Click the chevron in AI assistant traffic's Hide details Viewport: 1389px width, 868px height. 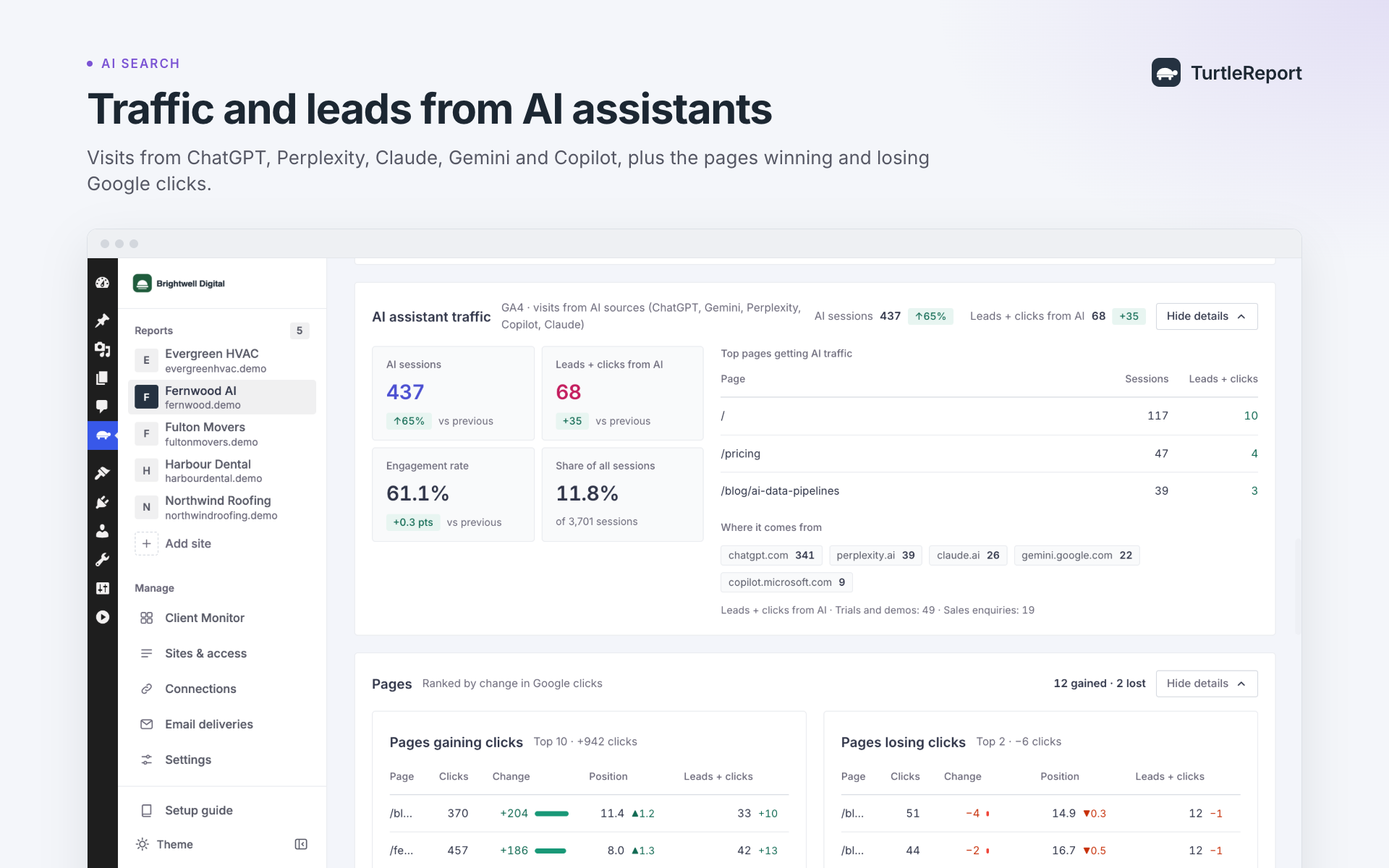(x=1241, y=316)
